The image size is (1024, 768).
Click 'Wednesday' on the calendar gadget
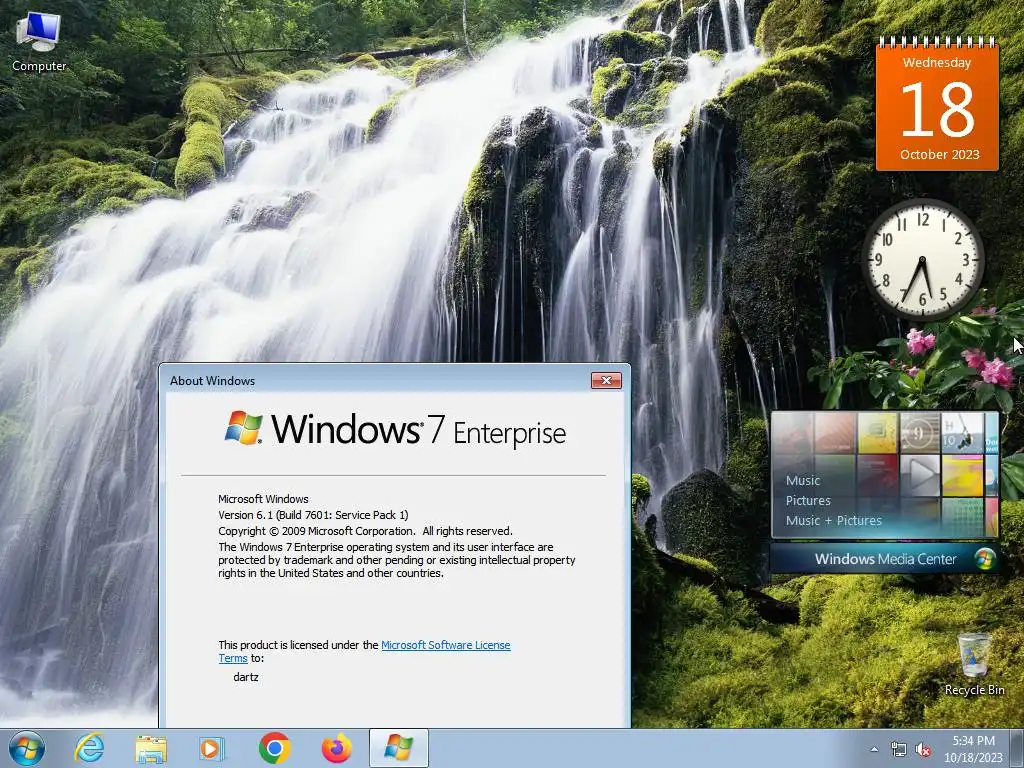click(x=936, y=63)
